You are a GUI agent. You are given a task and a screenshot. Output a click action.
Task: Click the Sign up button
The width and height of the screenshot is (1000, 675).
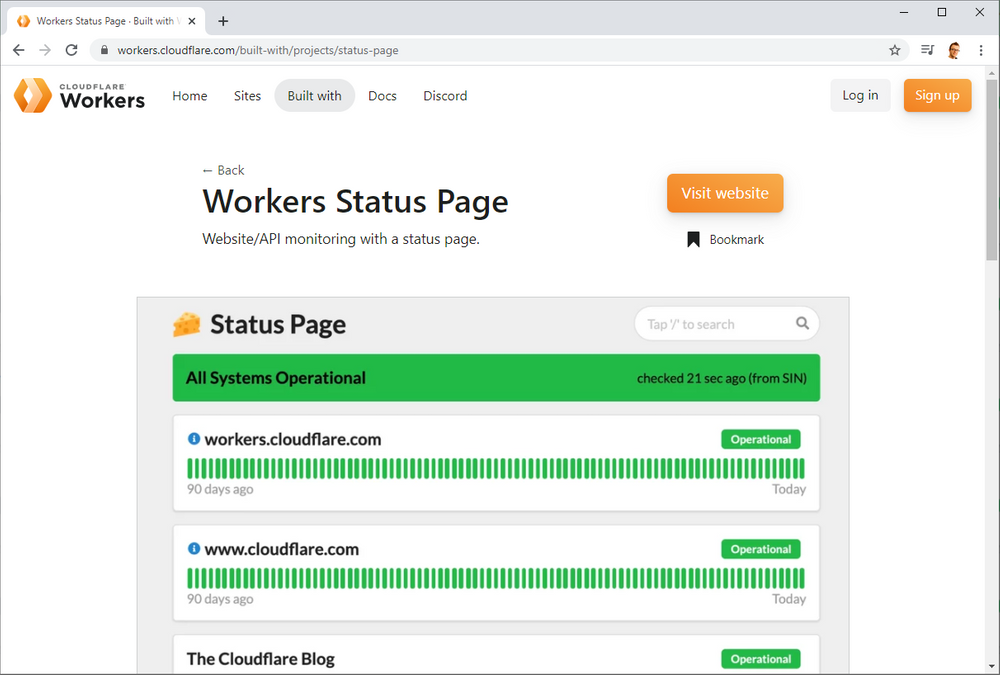[x=937, y=95]
